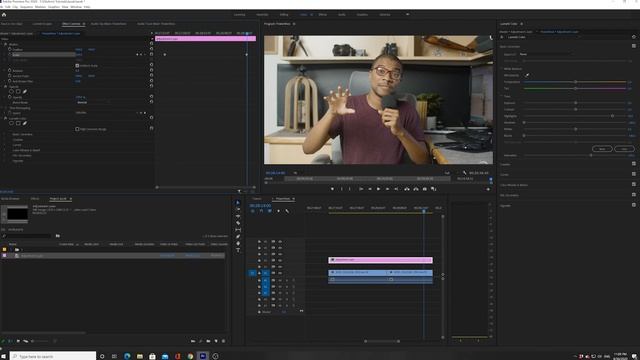Expand Creative section in the Lumetri Color panel
Screen dimensions: 640x360
(505, 164)
